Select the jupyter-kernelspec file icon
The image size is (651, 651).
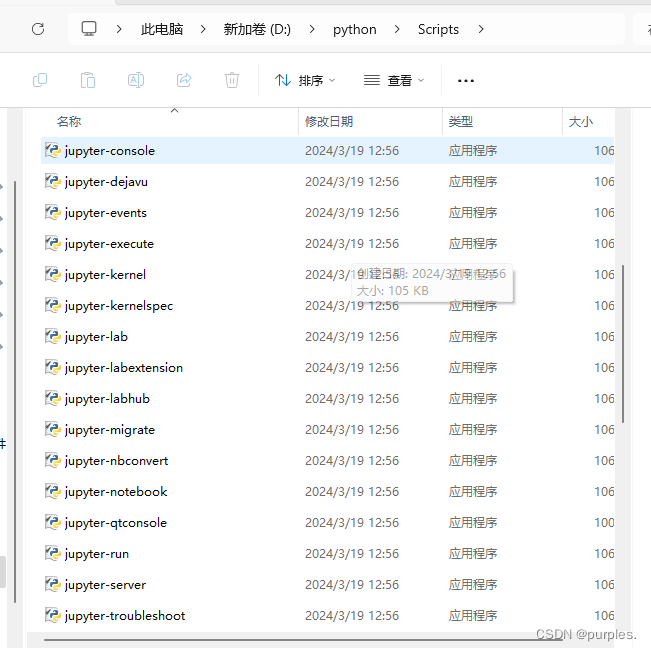coord(53,306)
